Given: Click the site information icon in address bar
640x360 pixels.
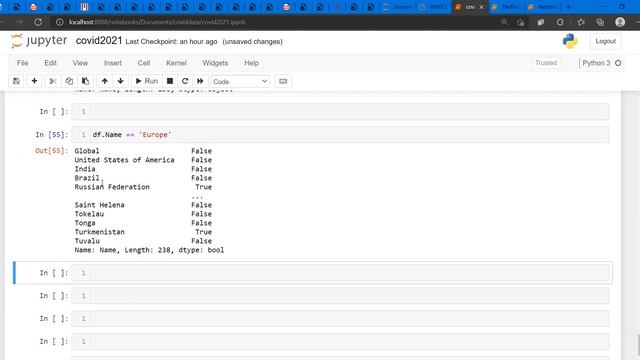Looking at the screenshot, I should tap(60, 22).
